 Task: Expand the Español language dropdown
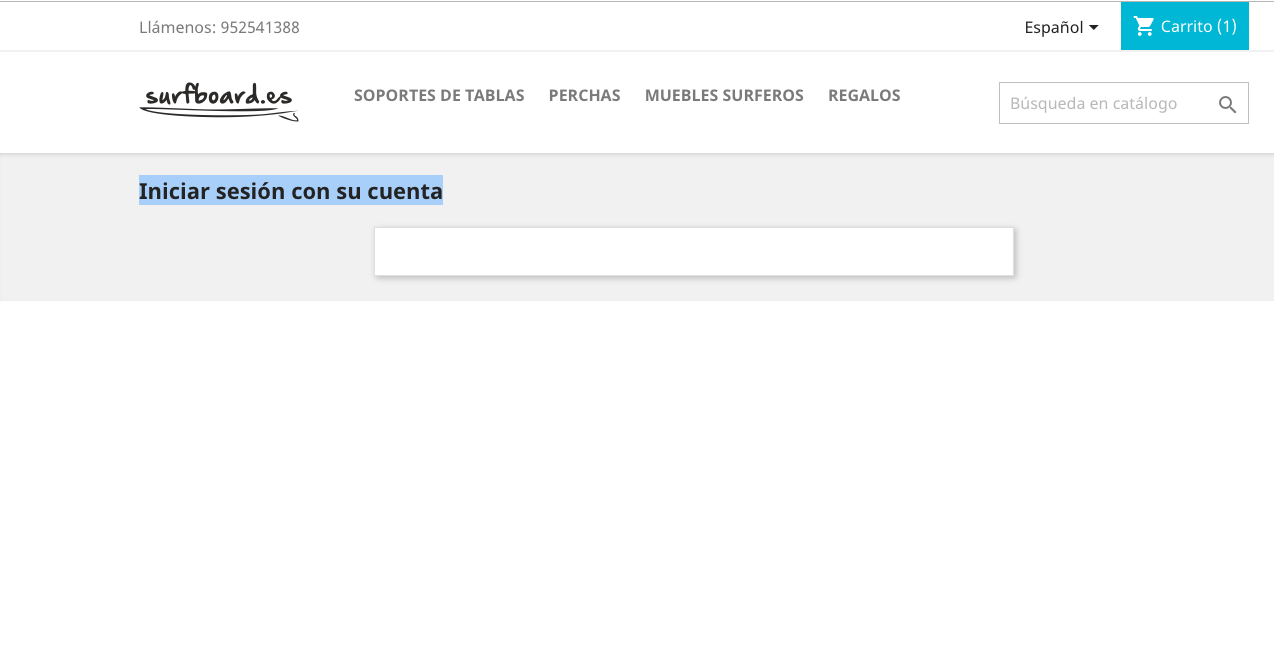coord(1061,27)
